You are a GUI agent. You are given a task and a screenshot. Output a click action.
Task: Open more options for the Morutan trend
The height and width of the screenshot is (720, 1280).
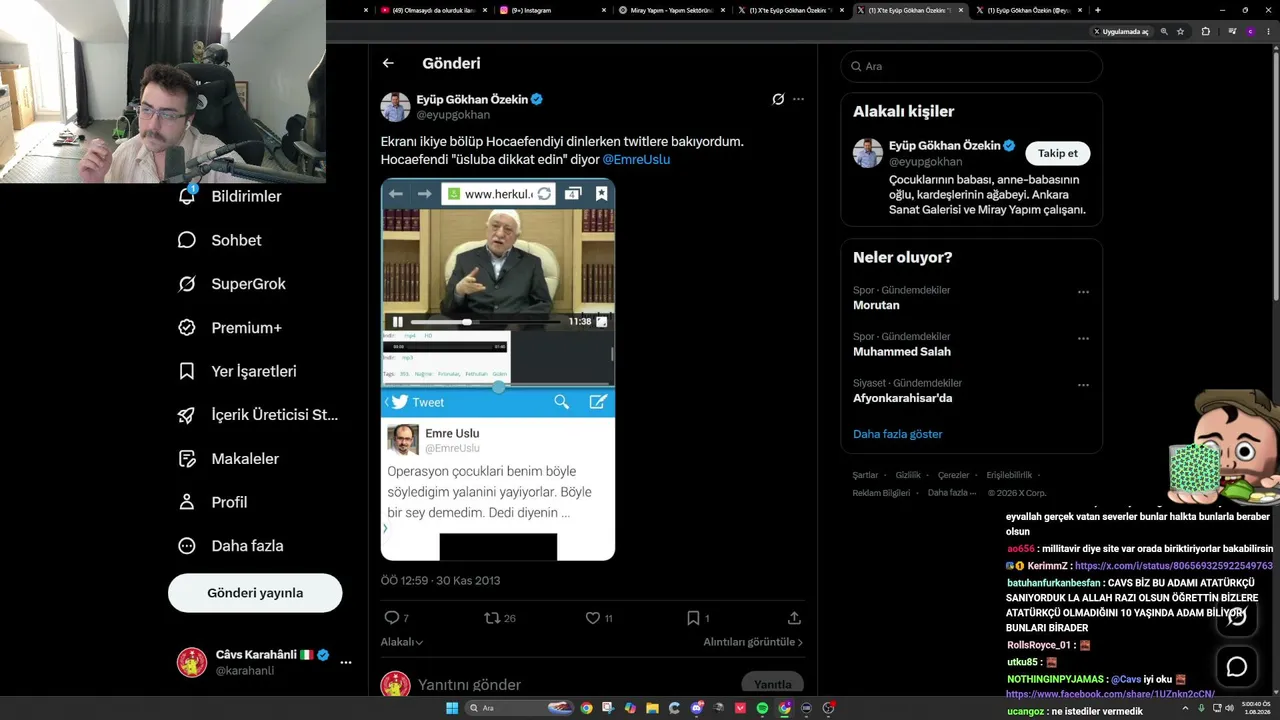click(x=1083, y=293)
